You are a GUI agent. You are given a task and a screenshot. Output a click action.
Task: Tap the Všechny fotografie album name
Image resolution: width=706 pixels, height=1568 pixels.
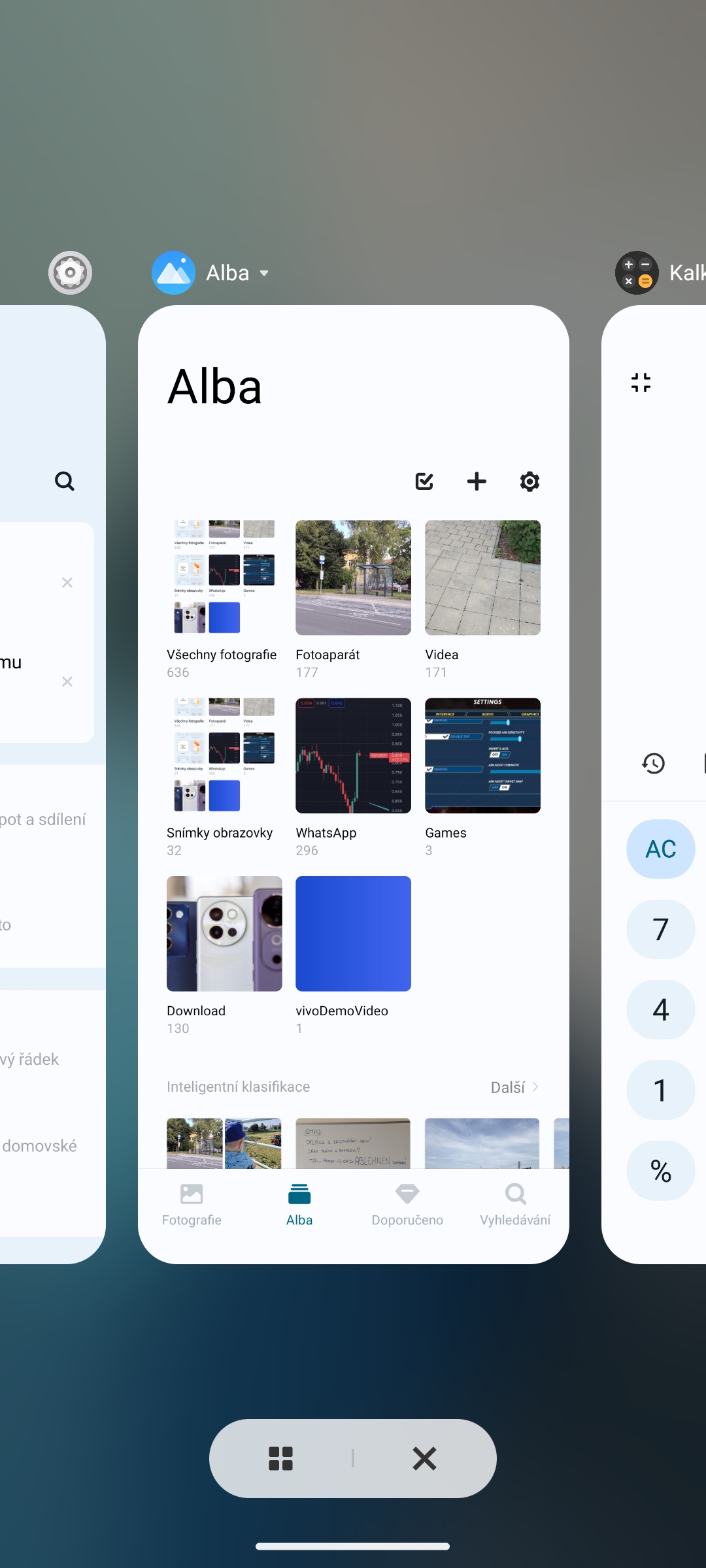[x=222, y=655]
